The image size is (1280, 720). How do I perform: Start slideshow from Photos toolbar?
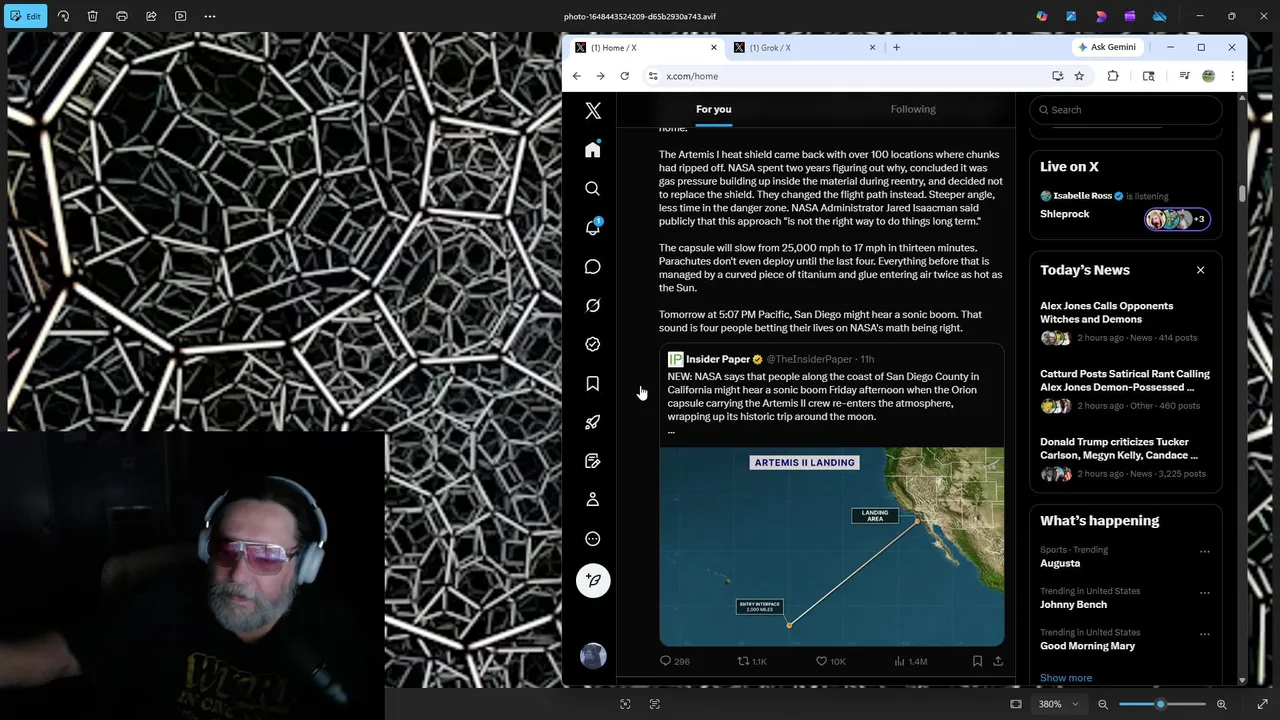[x=181, y=16]
